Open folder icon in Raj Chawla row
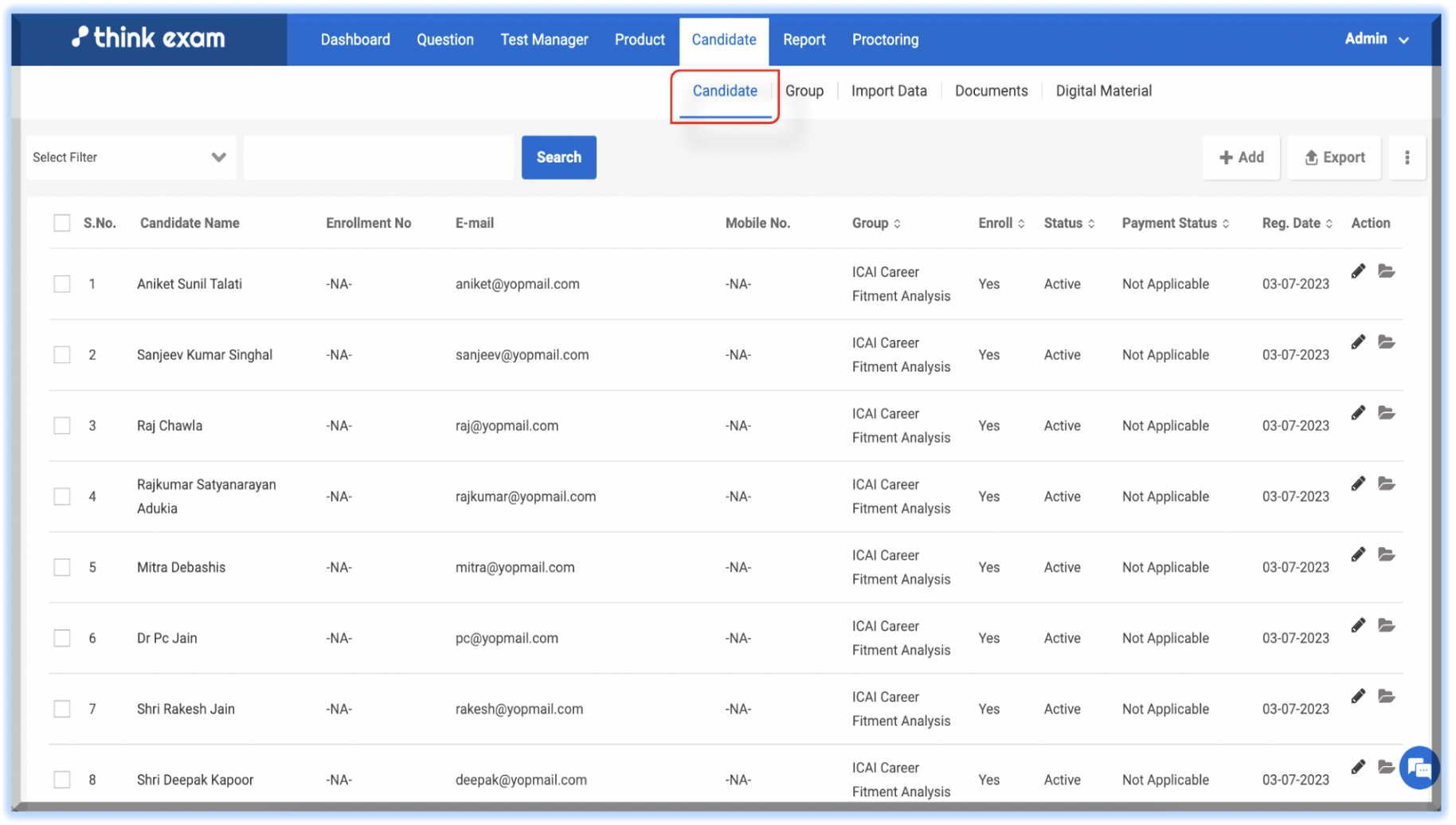 pos(1387,413)
